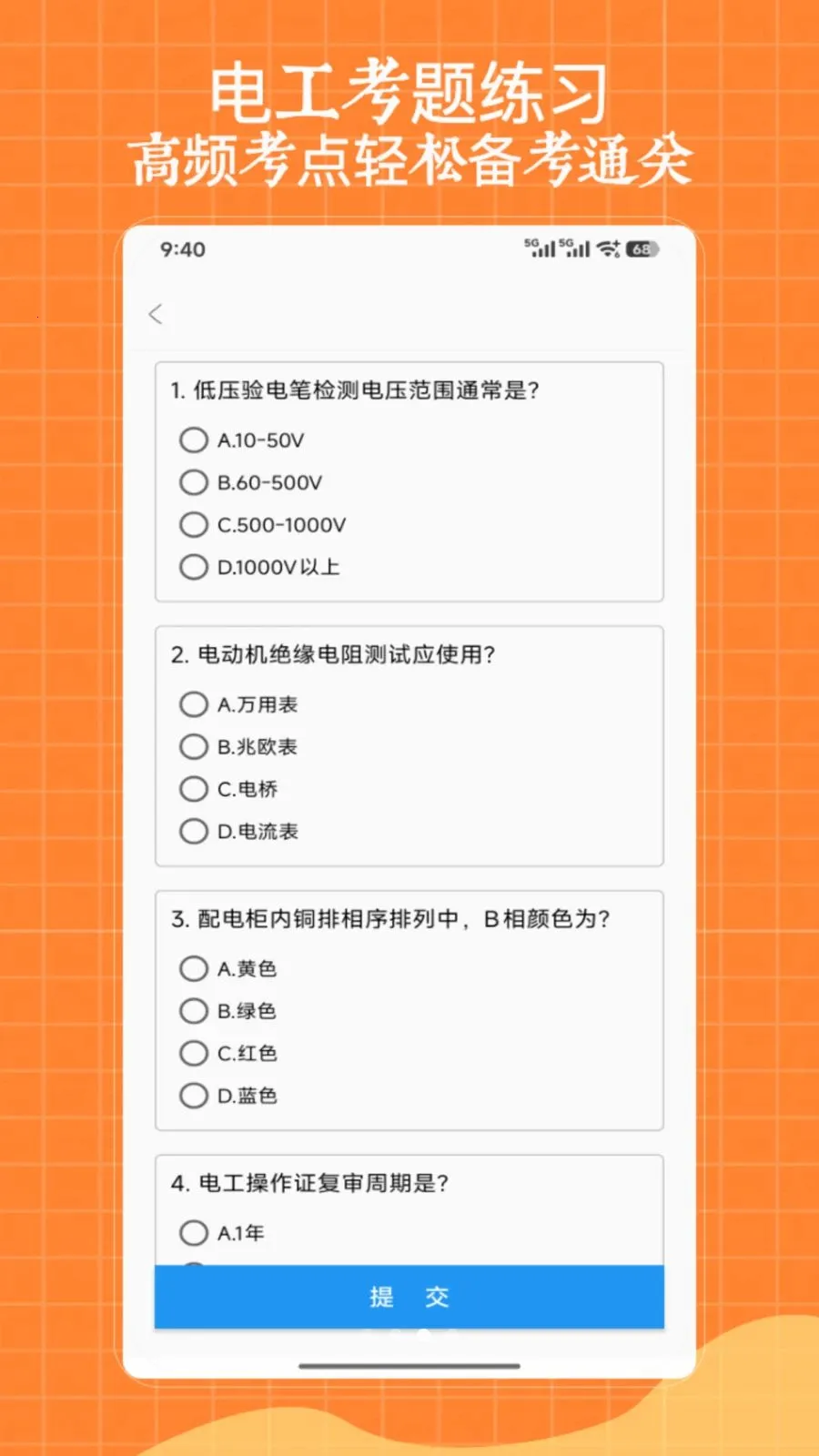Pick D.蓝色 answer option
The image size is (819, 1456).
(x=194, y=1096)
